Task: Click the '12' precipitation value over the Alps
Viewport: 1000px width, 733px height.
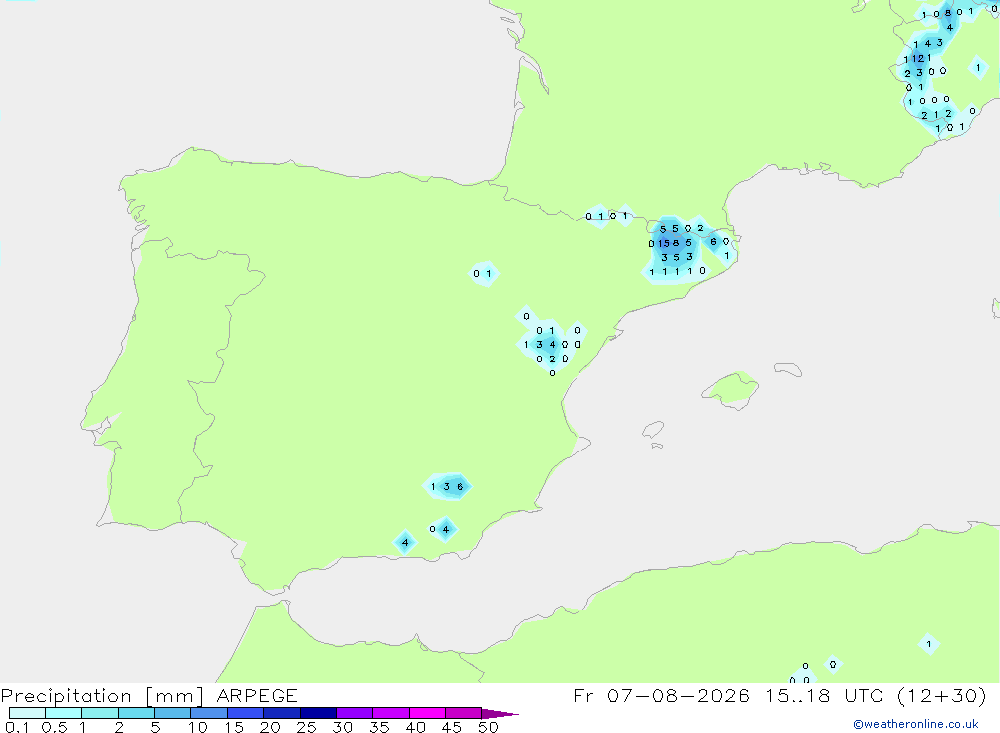Action: pos(918,58)
